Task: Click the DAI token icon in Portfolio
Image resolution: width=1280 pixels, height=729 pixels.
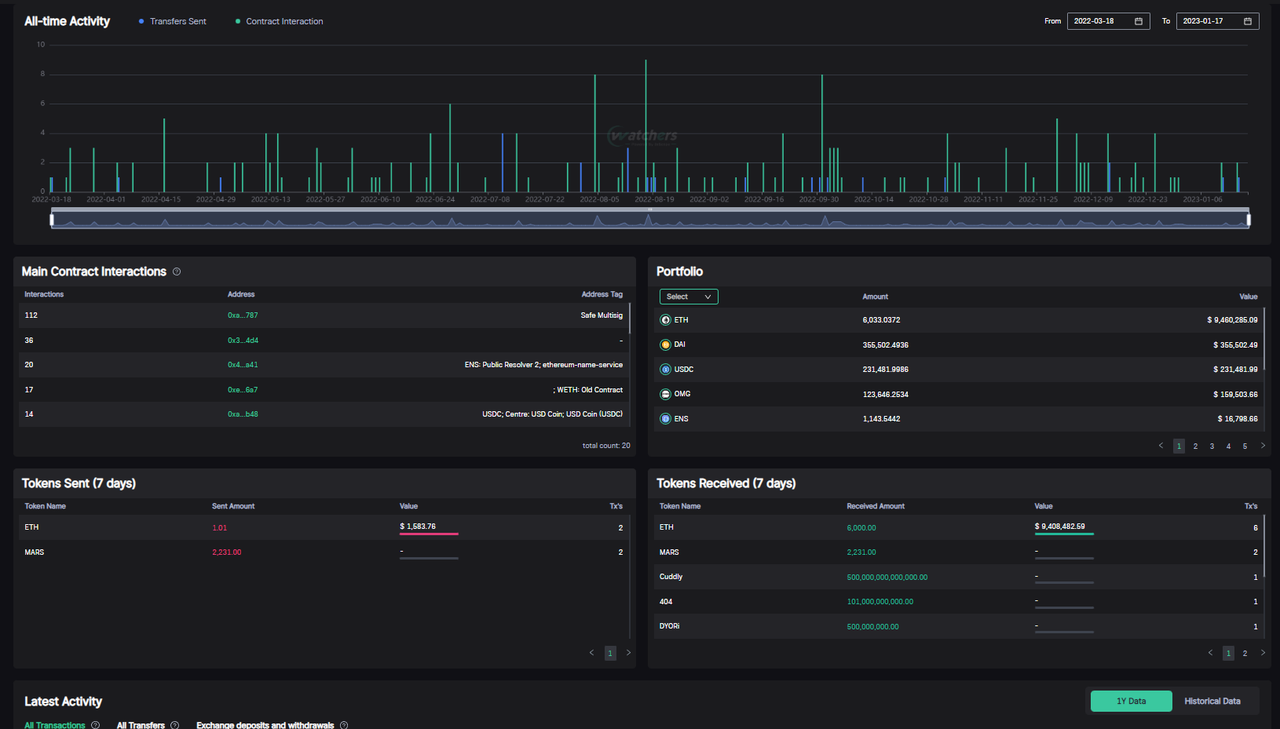Action: [x=666, y=345]
